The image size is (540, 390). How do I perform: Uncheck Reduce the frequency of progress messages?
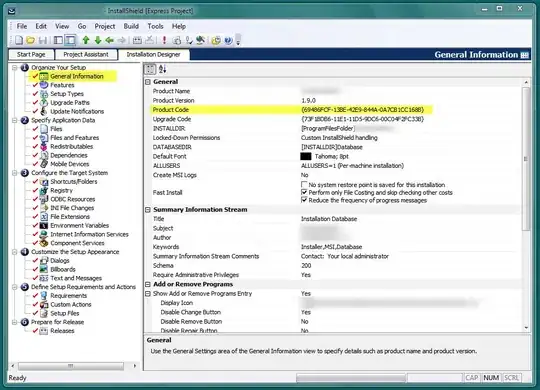(304, 200)
